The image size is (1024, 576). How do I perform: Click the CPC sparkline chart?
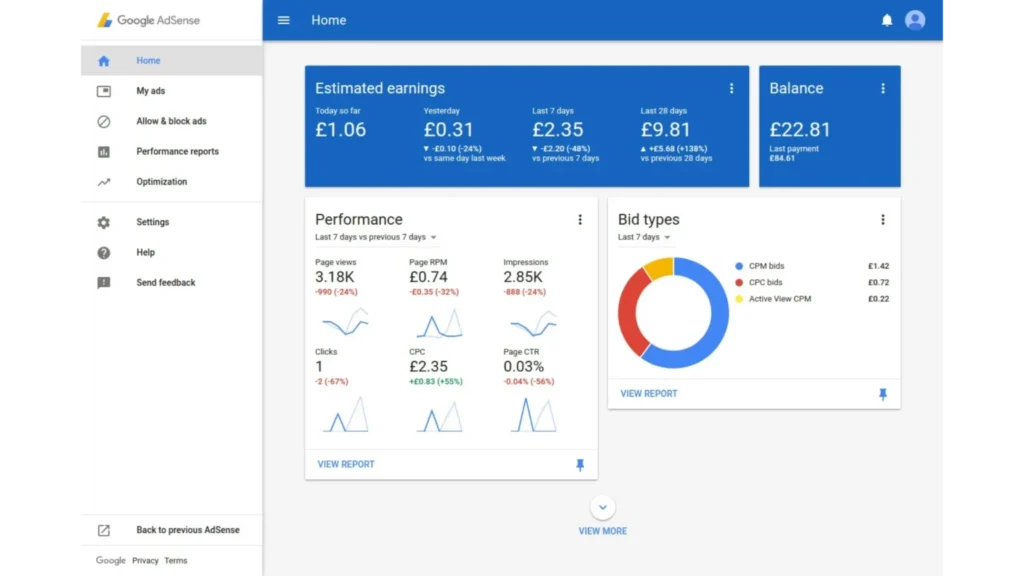(440, 417)
